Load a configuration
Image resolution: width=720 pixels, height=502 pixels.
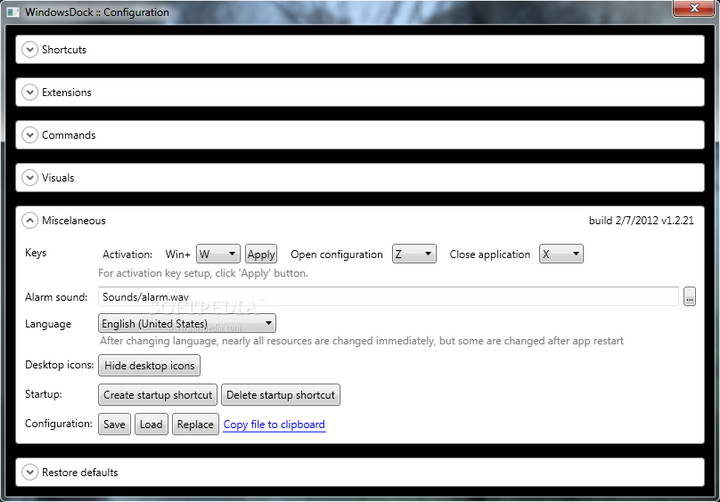[x=151, y=424]
